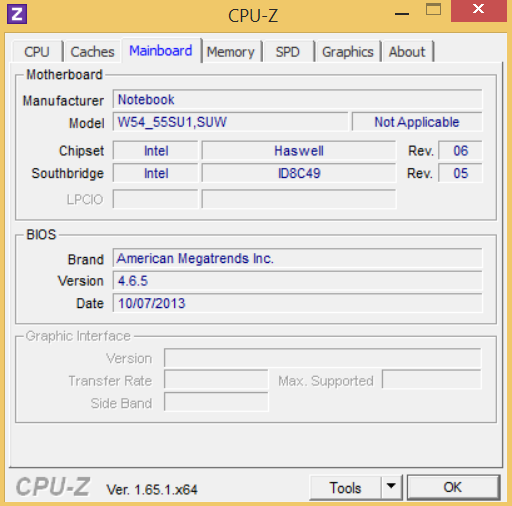
Task: Click the Ver. 1.65.1.x64 version text
Action: 152,490
